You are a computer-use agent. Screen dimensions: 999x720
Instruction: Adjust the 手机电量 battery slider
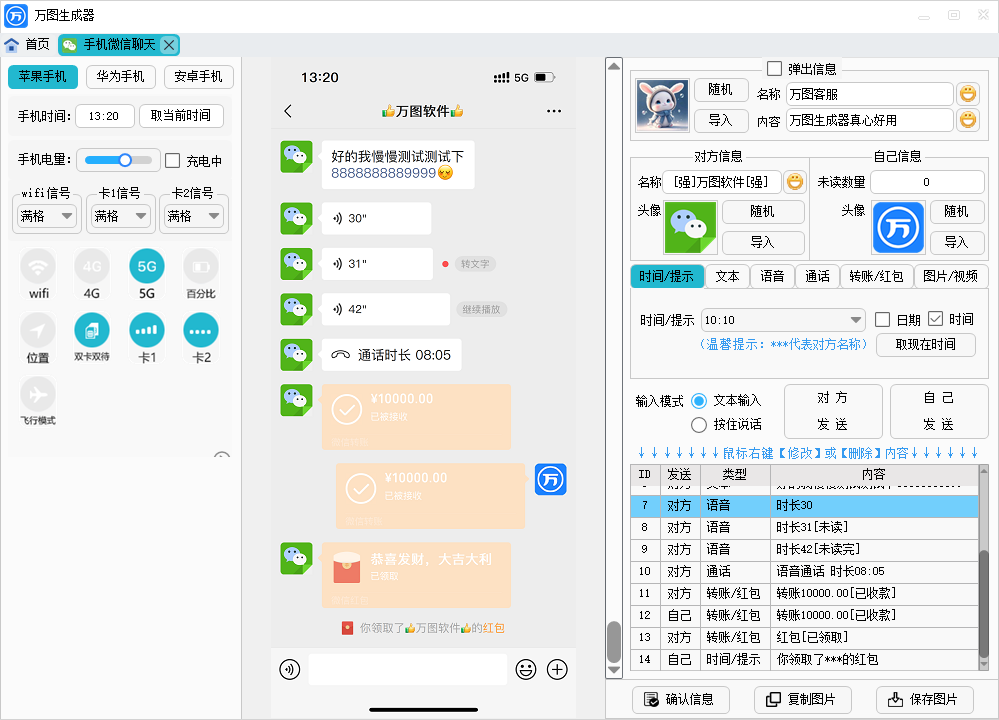[119, 160]
